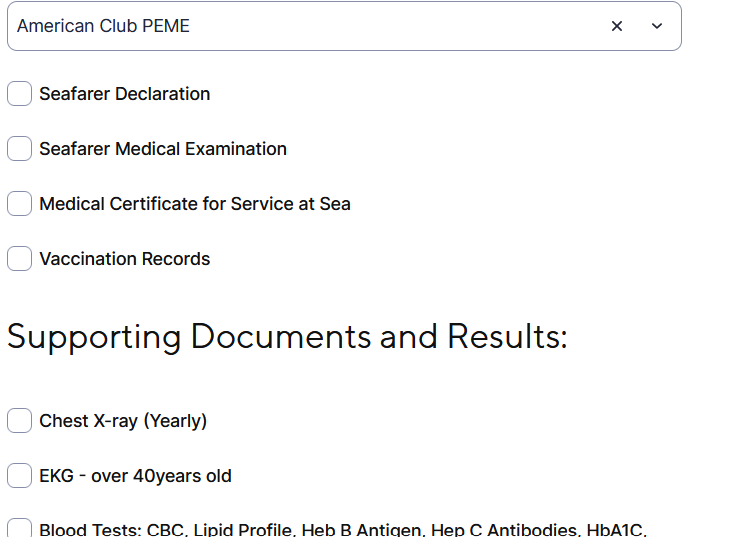Click the Chest X-ray (Yearly) label
This screenshot has width=742, height=537.
click(x=123, y=421)
